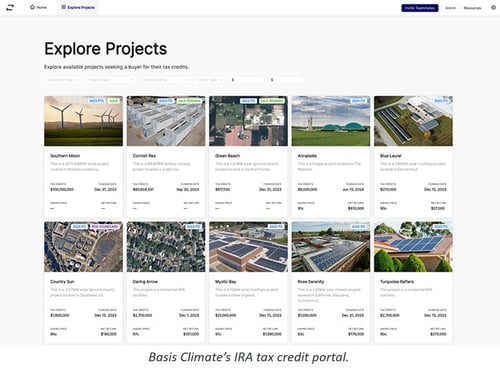
Task: Open settings via the gear icon
Action: pos(493,7)
